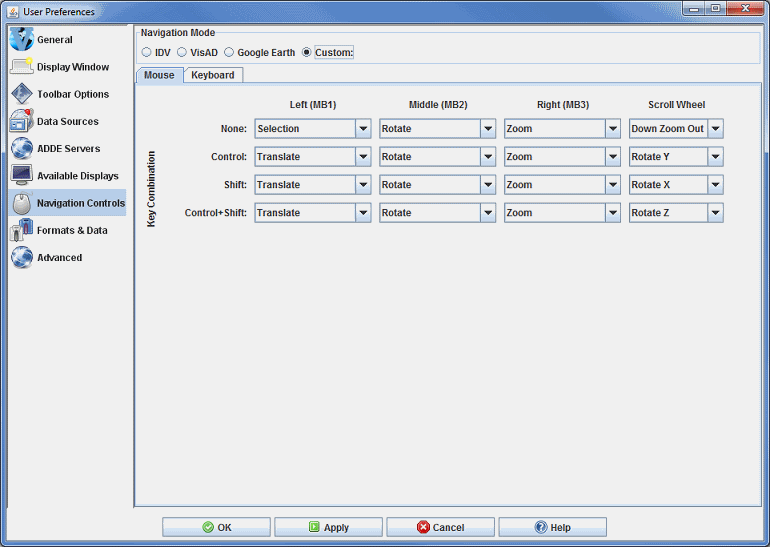Click the Cancel button
This screenshot has height=547, width=770.
tap(440, 527)
